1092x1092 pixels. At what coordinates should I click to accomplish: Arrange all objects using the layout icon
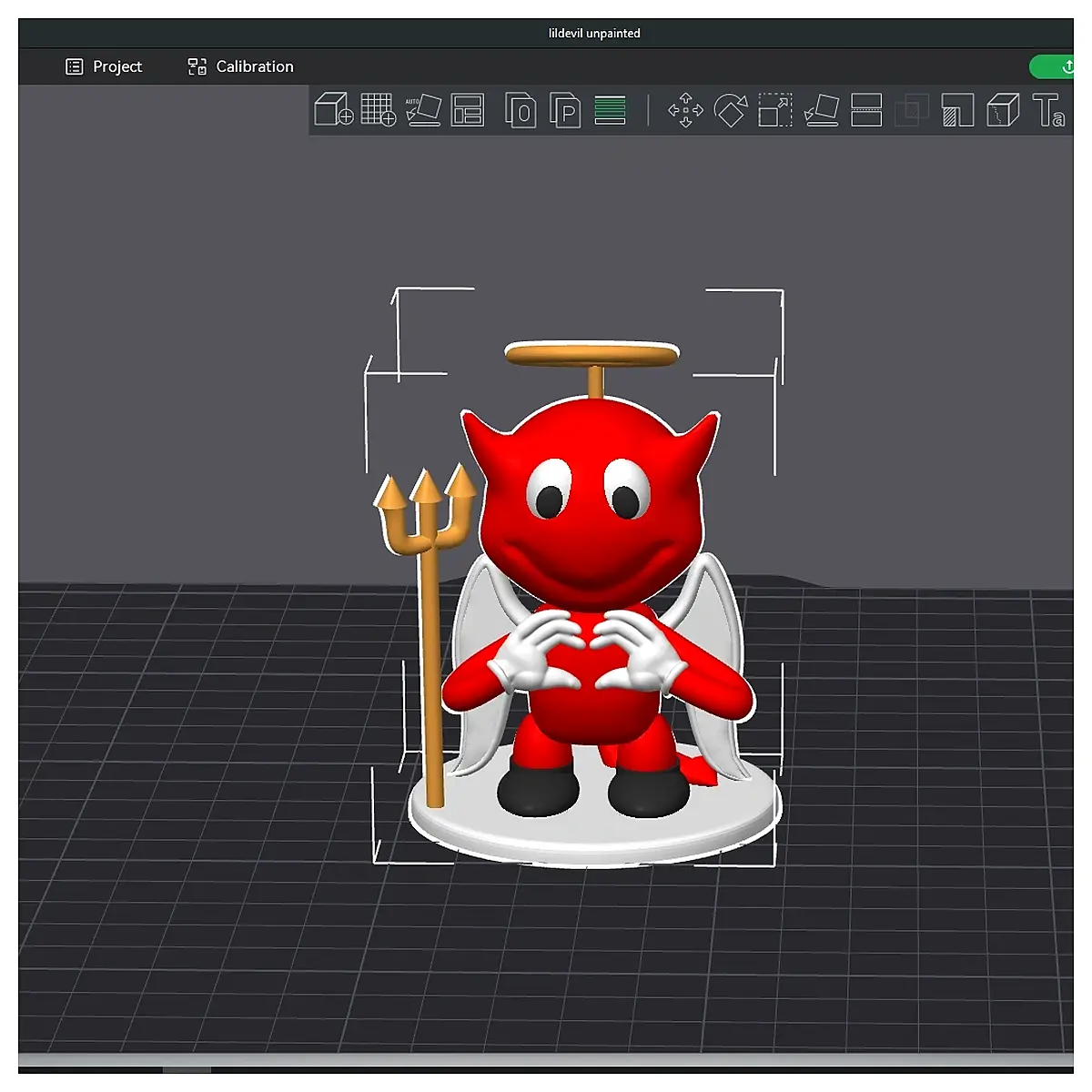tap(468, 110)
